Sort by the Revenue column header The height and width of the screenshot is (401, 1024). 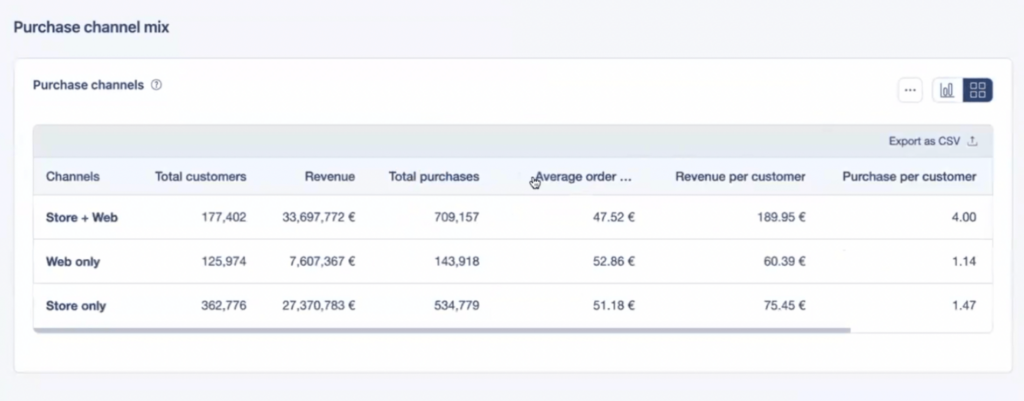point(330,177)
